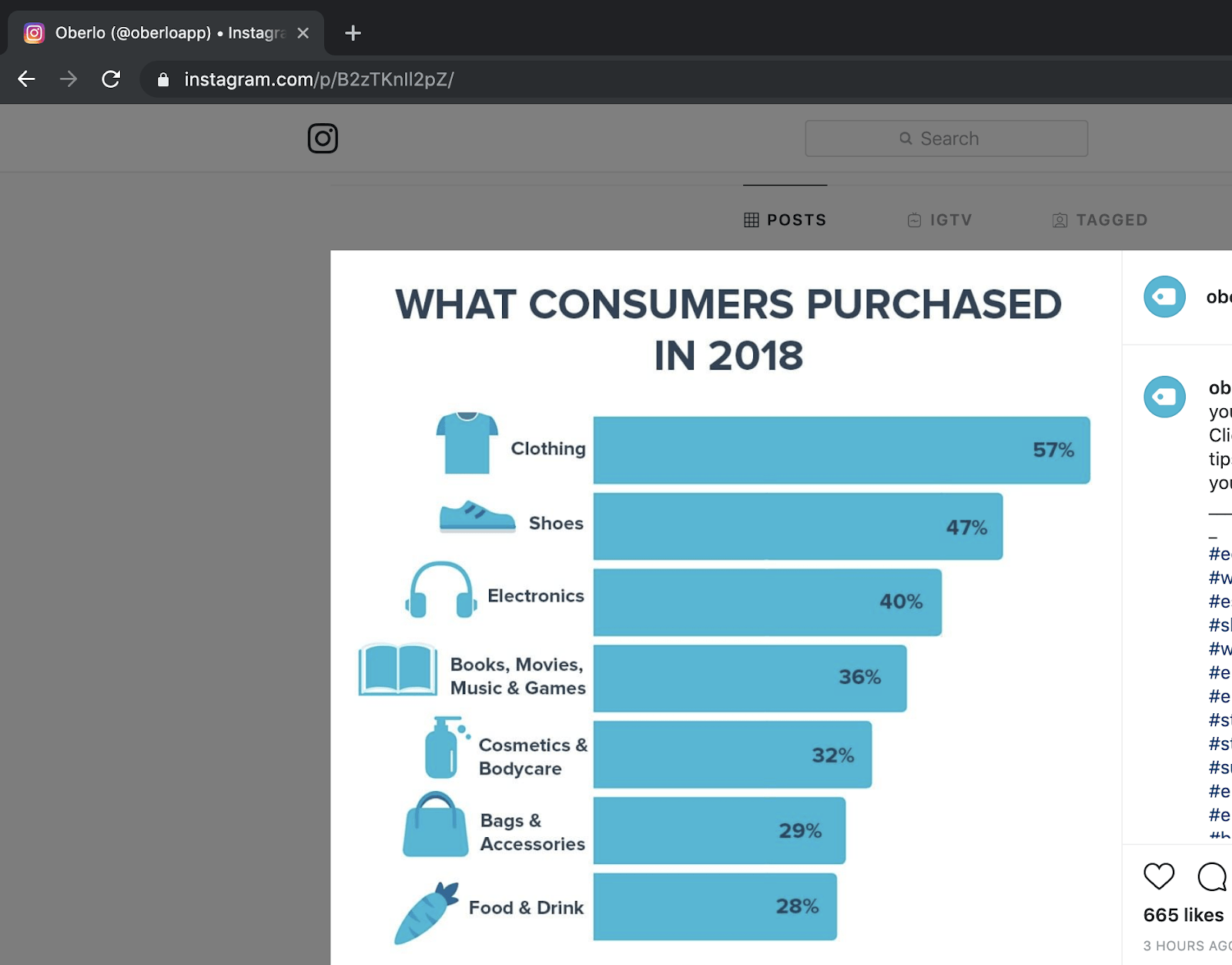Go back using browser back arrow
Viewport: 1232px width, 965px height.
[x=27, y=79]
